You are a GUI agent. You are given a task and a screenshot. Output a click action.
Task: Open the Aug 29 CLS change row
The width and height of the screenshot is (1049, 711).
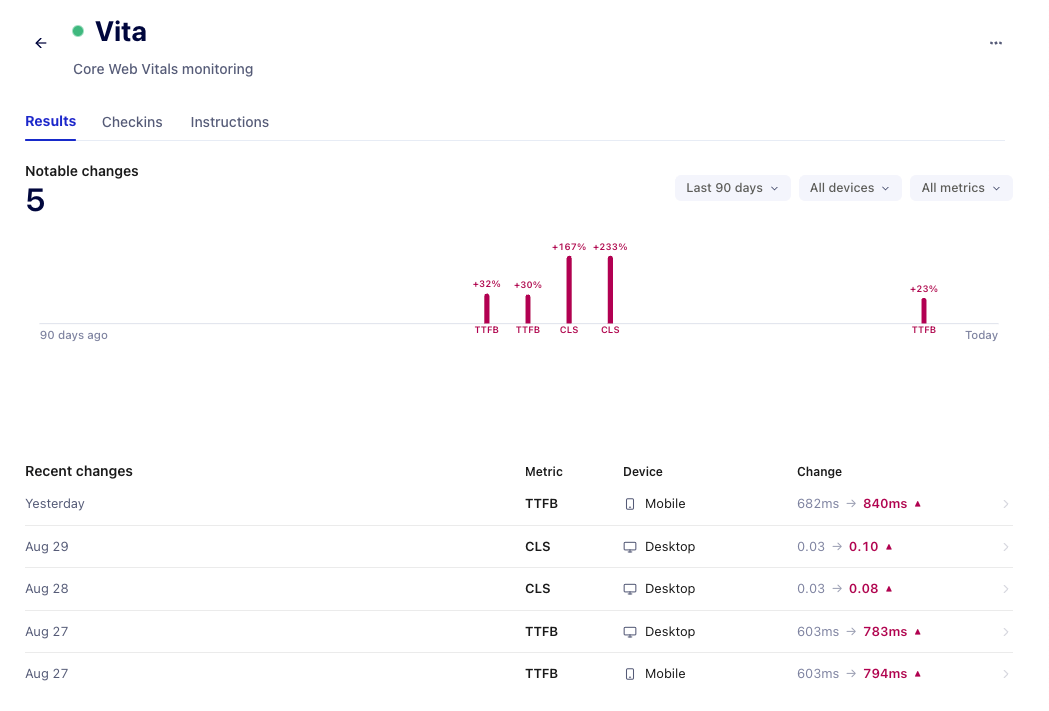518,546
